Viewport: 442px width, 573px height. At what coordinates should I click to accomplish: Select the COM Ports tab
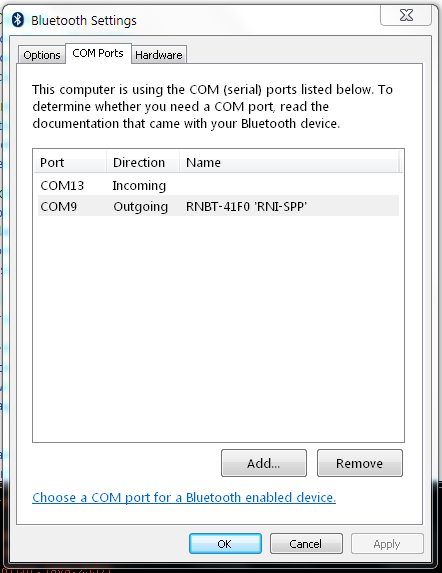(x=98, y=53)
